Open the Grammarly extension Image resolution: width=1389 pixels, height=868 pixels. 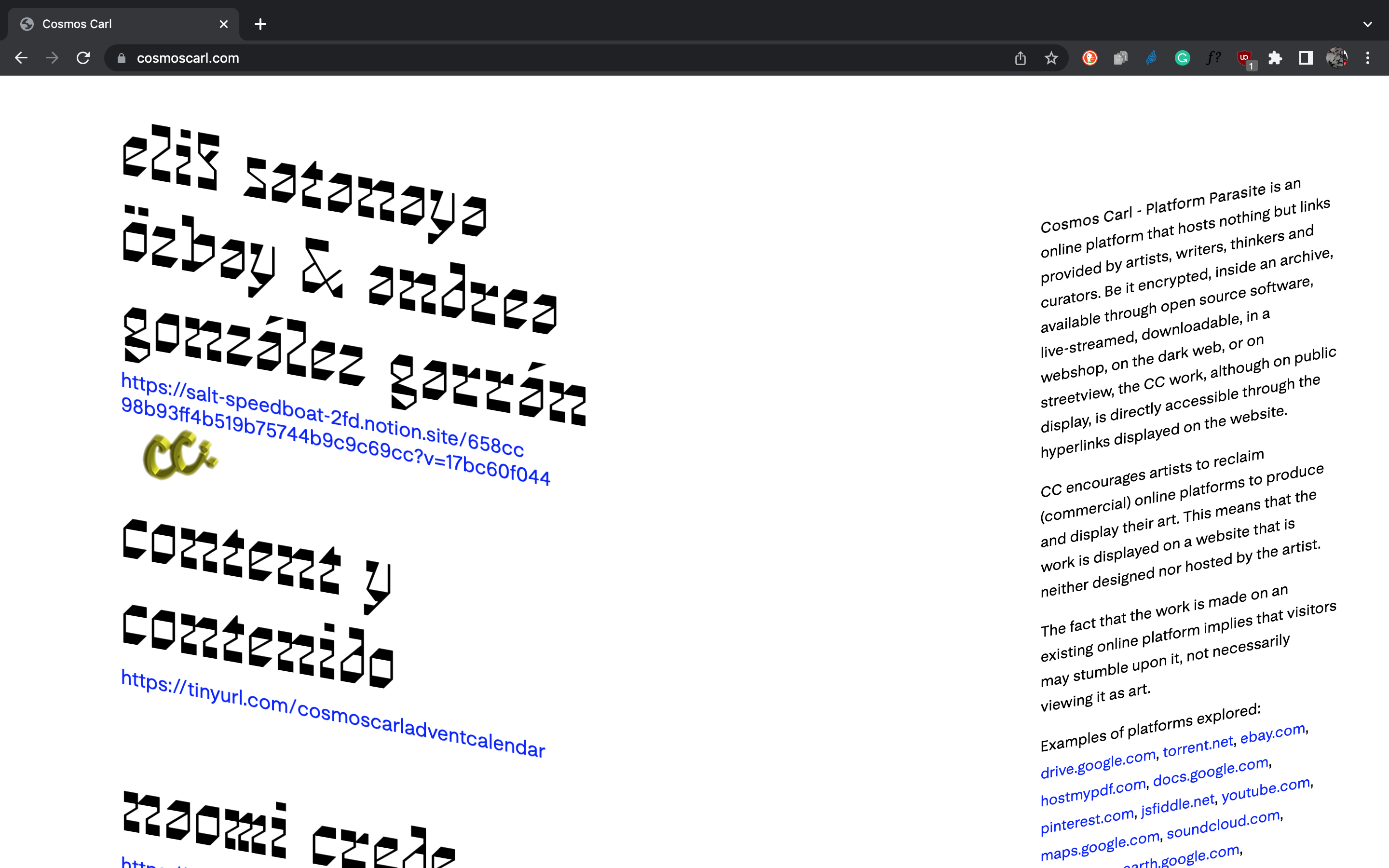(1182, 58)
